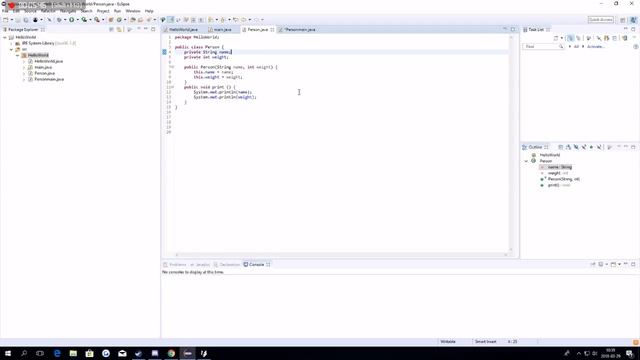Select the Java perspective icon
This screenshot has width=640, height=360.
point(633,20)
